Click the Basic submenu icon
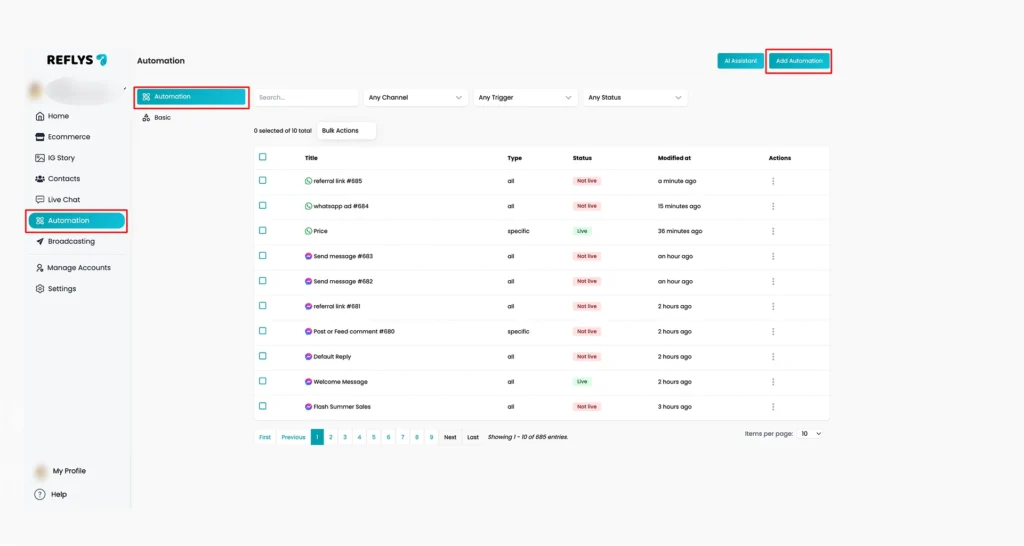 point(146,118)
